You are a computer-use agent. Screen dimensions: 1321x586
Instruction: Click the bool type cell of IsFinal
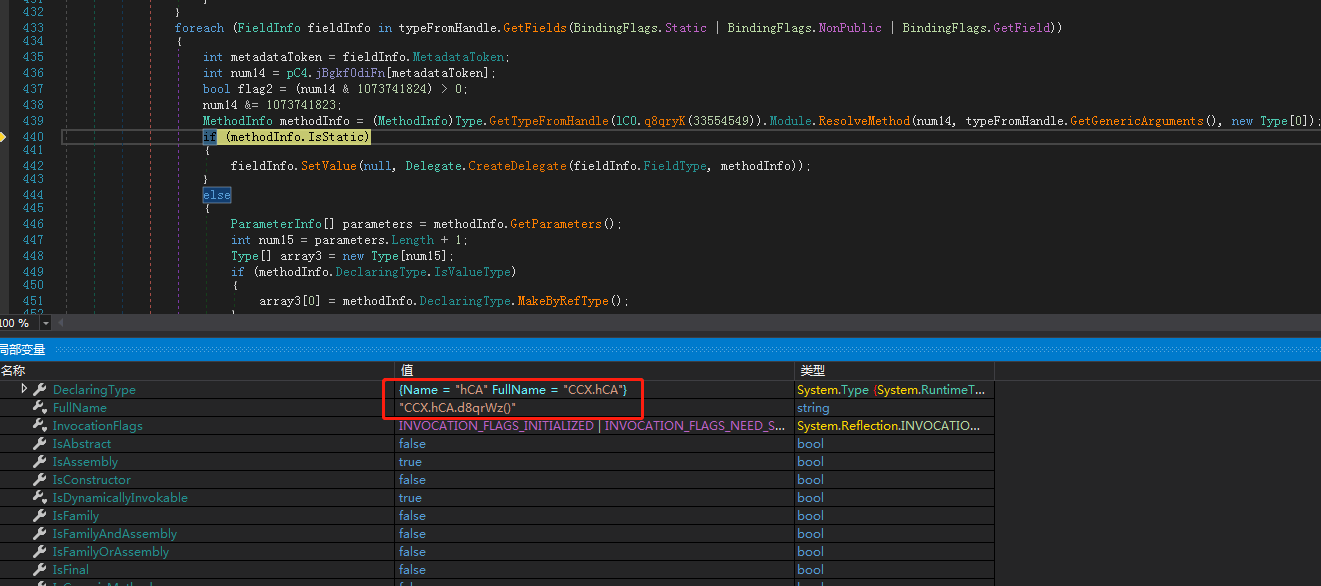coord(810,569)
